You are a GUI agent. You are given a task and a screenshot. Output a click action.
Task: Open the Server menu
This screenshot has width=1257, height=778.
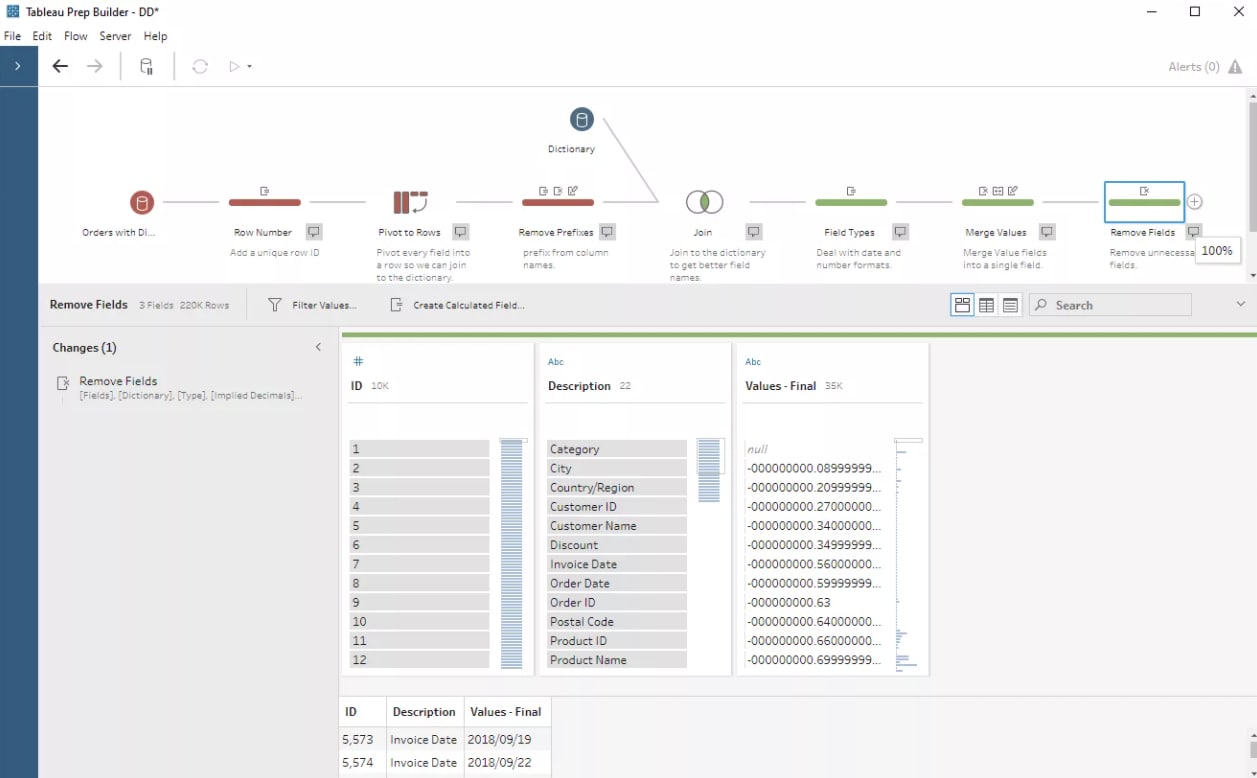[x=115, y=36]
